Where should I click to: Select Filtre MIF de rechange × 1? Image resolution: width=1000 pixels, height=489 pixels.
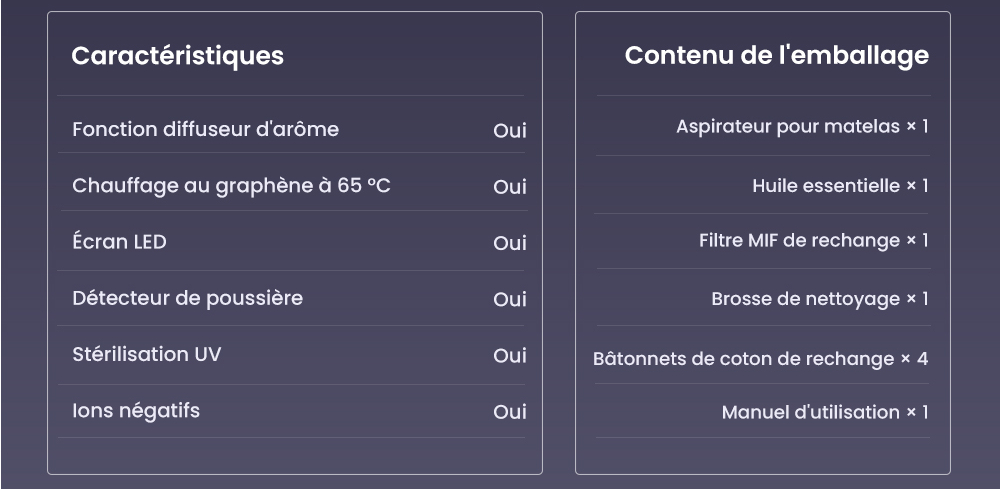[x=814, y=241]
